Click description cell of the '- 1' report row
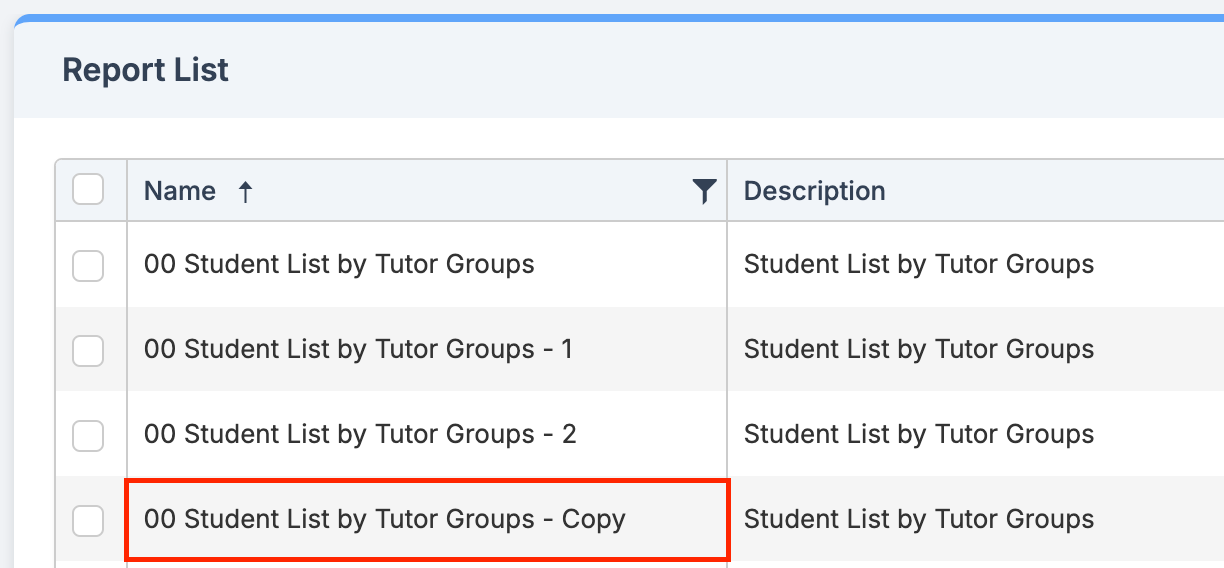The height and width of the screenshot is (568, 1224). pos(976,349)
